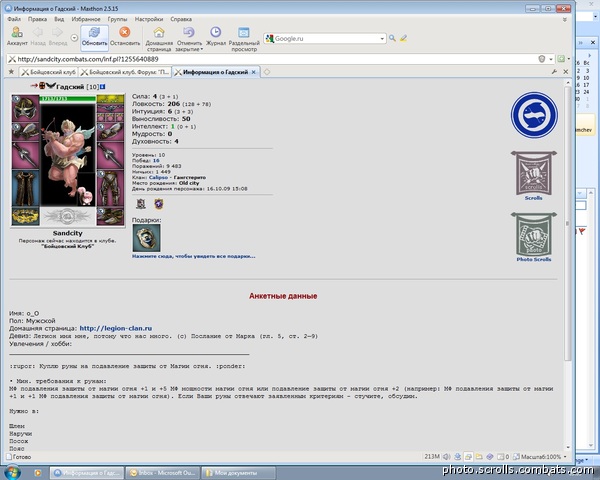Close the Информация о Гадский tab
Image resolution: width=600 pixels, height=480 pixels.
(x=253, y=72)
